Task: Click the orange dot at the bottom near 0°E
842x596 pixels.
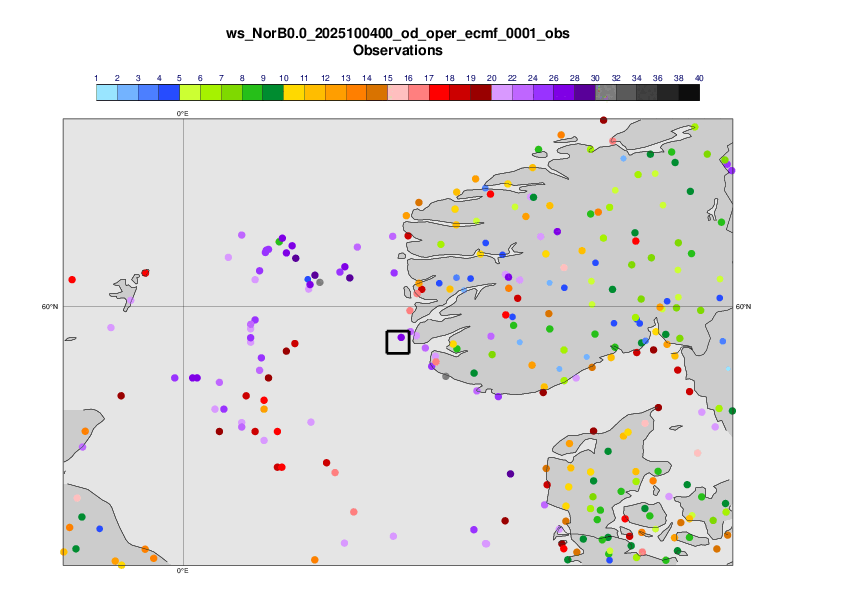Action: coord(314,560)
